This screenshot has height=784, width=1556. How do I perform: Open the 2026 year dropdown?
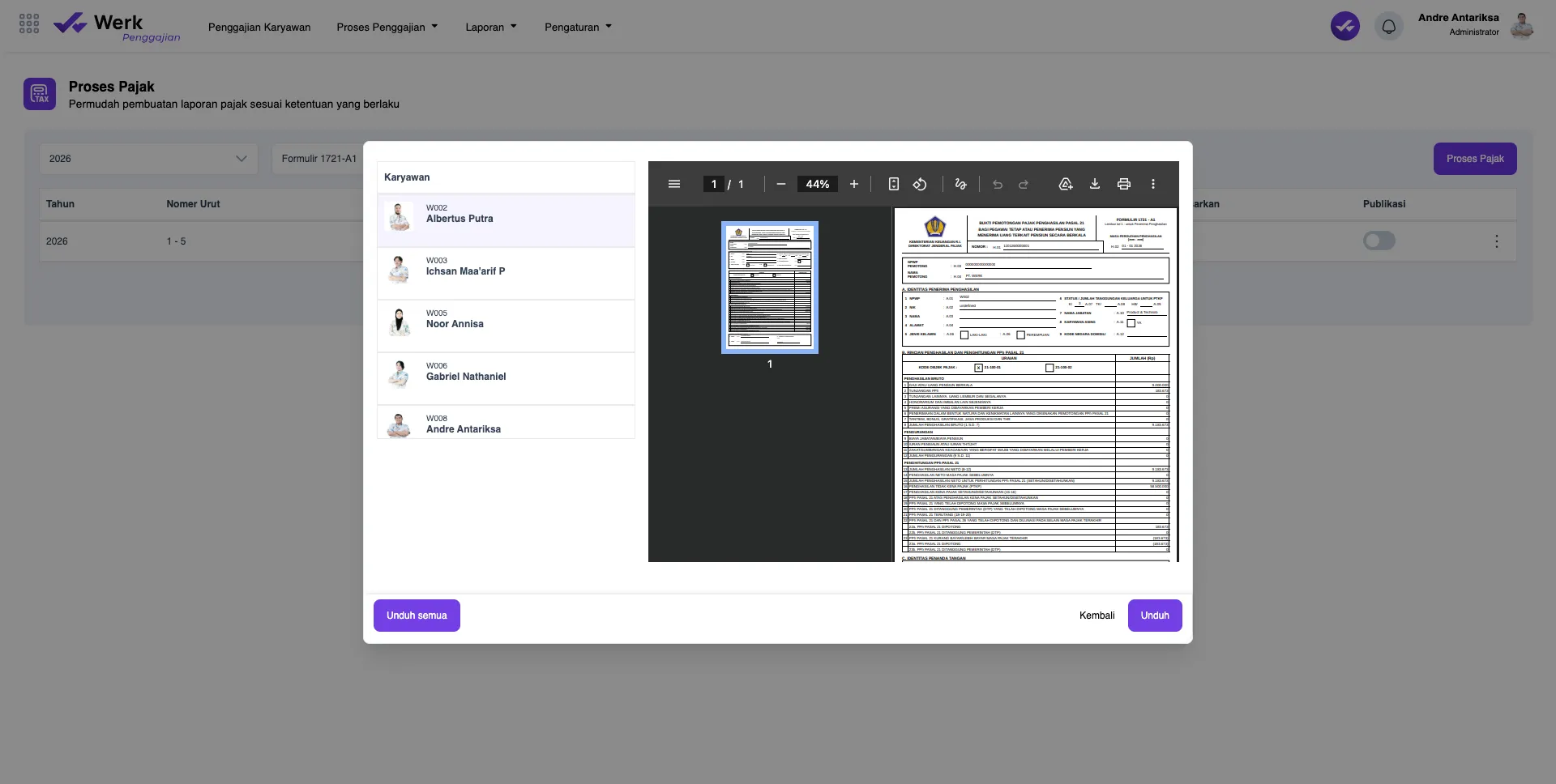click(x=148, y=159)
